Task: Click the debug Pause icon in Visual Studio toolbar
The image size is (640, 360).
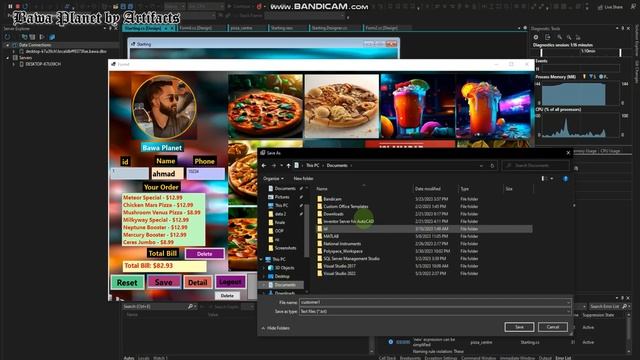Action: click(10, 7)
